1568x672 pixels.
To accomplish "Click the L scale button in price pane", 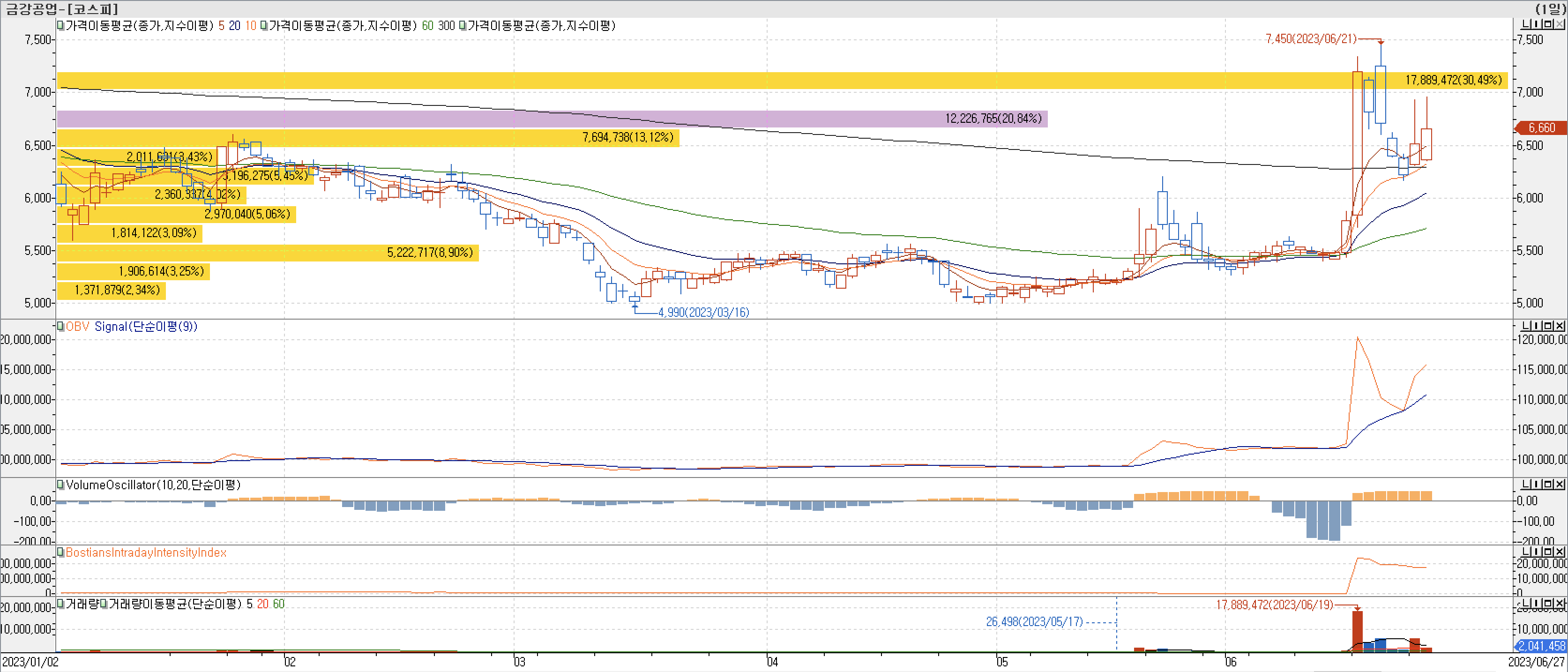I will point(1526,24).
